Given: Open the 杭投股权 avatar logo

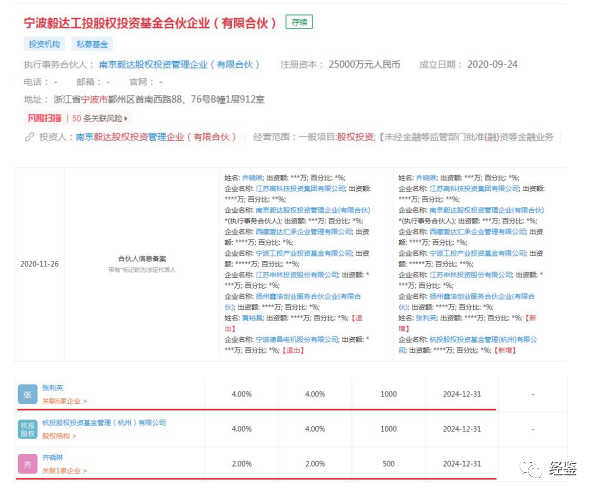Looking at the screenshot, I should 28,429.
